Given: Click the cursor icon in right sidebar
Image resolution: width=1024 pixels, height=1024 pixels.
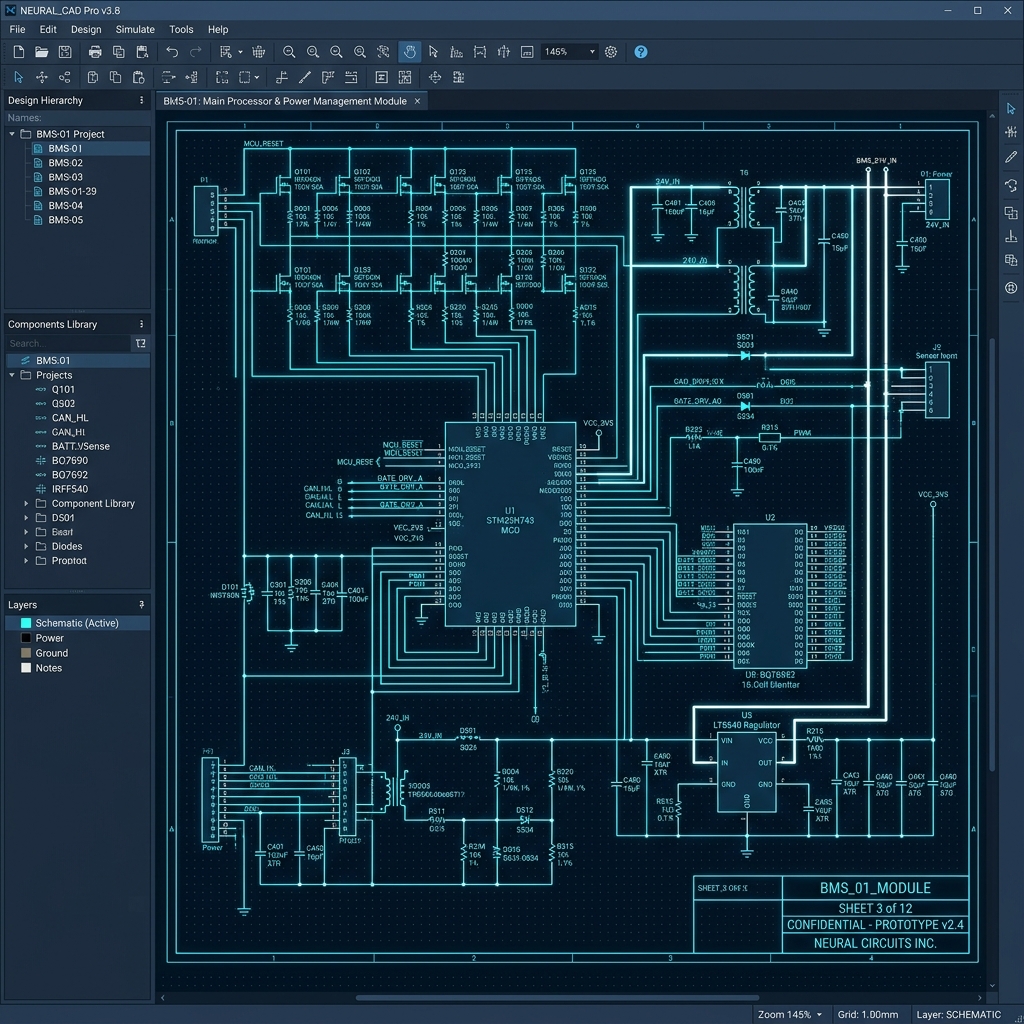Looking at the screenshot, I should (1011, 108).
